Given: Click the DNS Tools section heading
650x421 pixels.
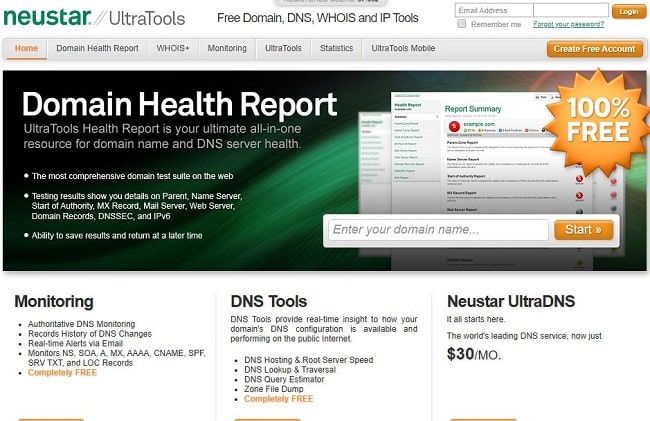Looking at the screenshot, I should 269,301.
